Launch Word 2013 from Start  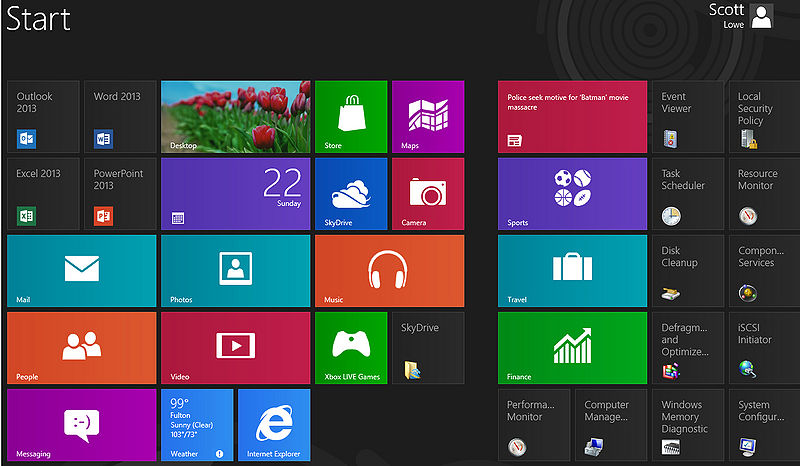click(x=119, y=117)
